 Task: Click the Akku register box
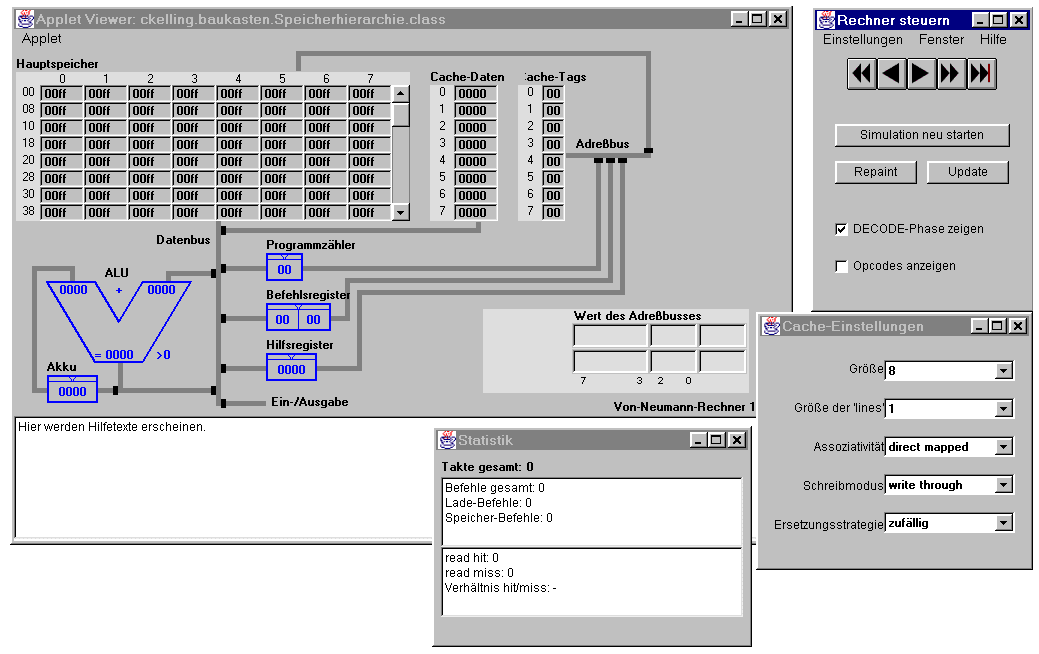[x=72, y=390]
